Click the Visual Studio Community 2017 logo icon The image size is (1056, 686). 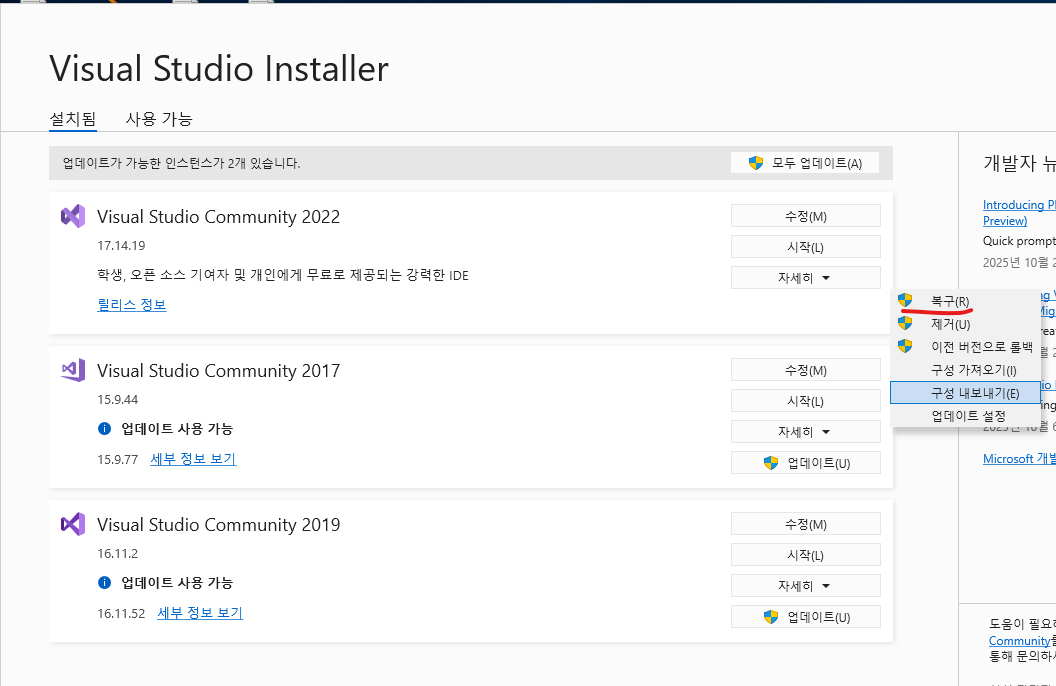[73, 370]
